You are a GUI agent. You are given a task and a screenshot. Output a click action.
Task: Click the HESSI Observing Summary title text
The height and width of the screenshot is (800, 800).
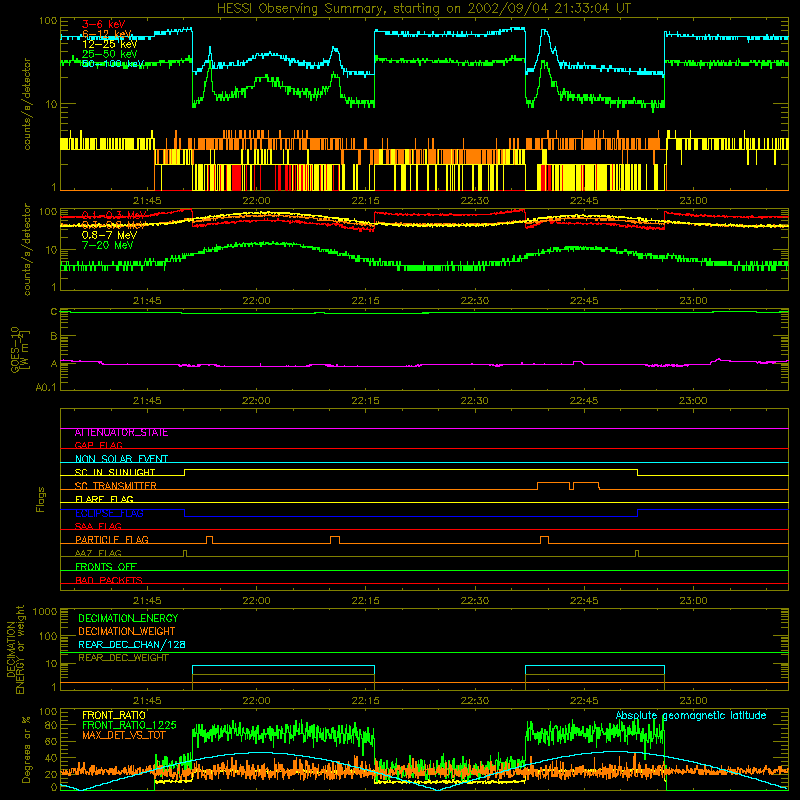(x=423, y=9)
